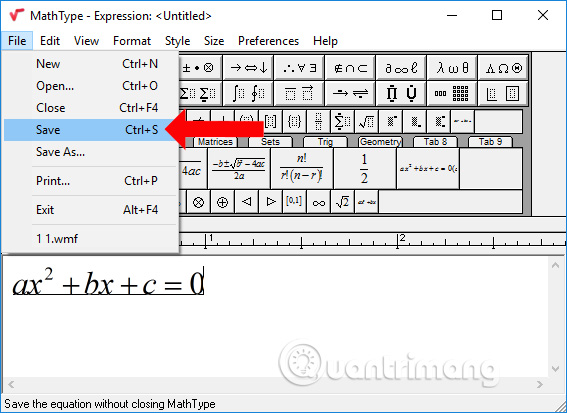This screenshot has height=413, width=567.
Task: Switch to the Matrices tab
Action: pos(215,142)
